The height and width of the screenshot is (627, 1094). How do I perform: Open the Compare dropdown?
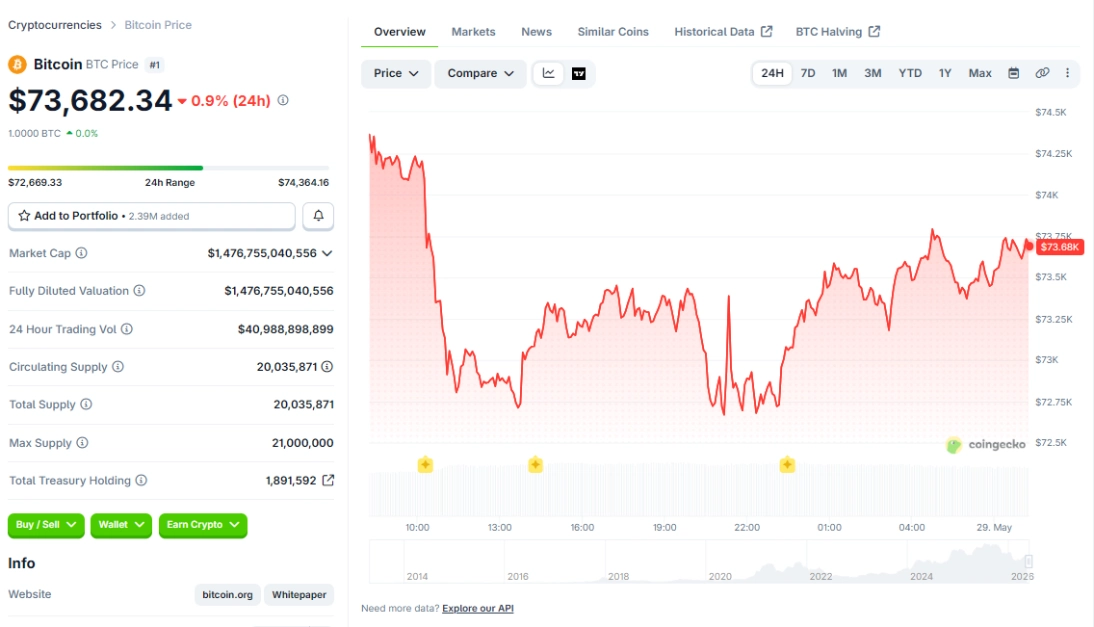tap(480, 73)
